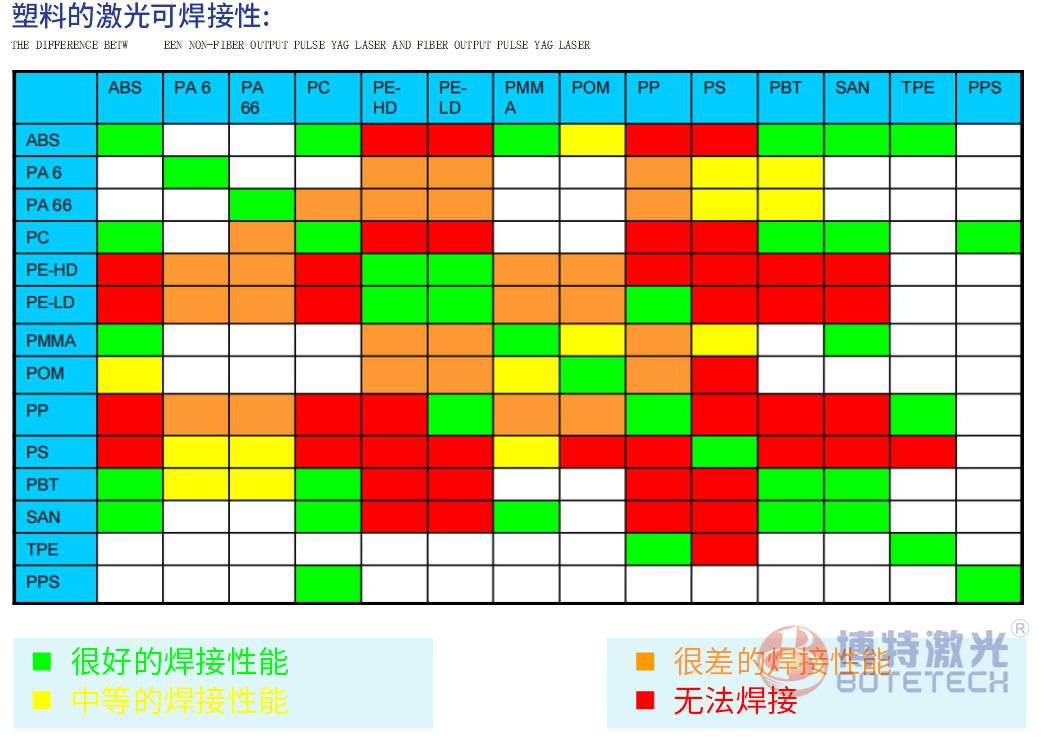This screenshot has width=1046, height=742.
Task: Click red cell at POM row, PS column
Action: click(724, 375)
